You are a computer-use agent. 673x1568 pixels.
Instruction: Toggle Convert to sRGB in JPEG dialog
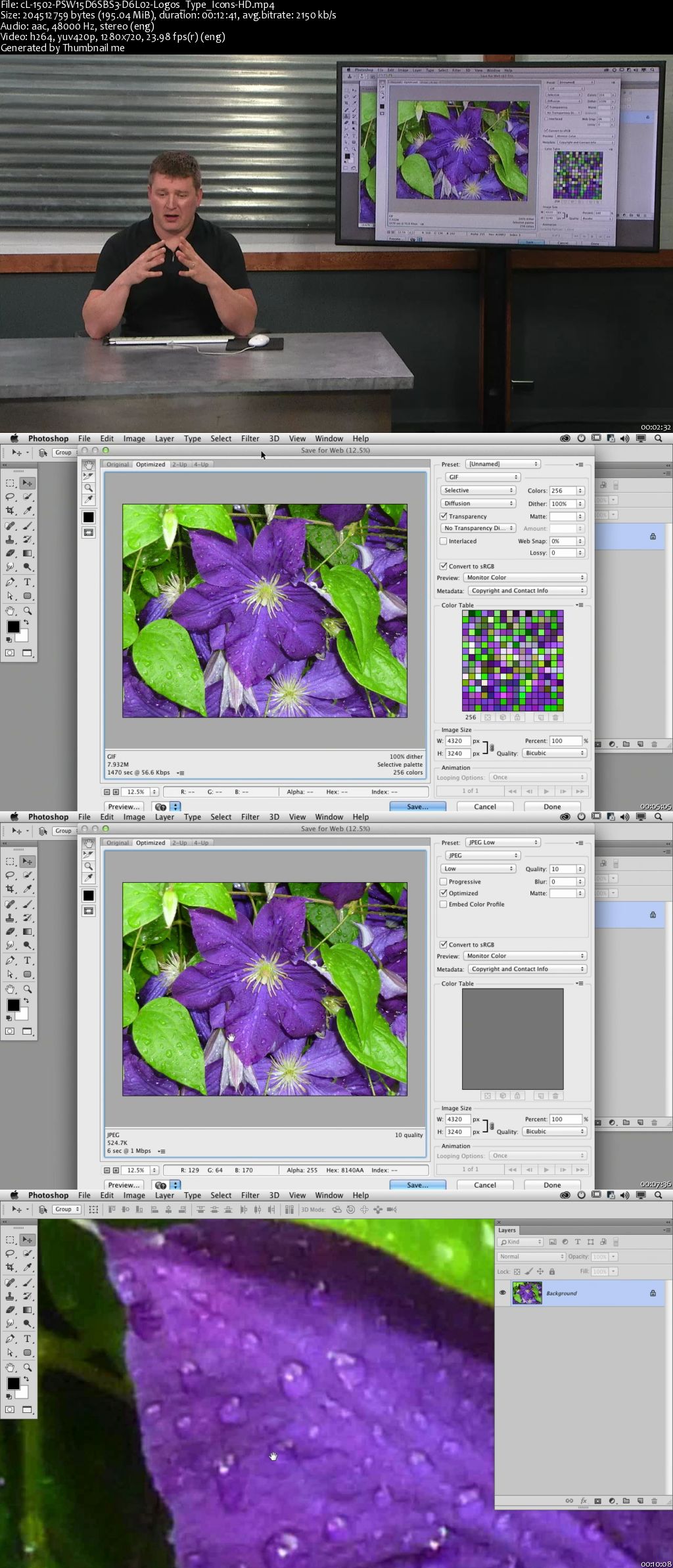point(444,945)
